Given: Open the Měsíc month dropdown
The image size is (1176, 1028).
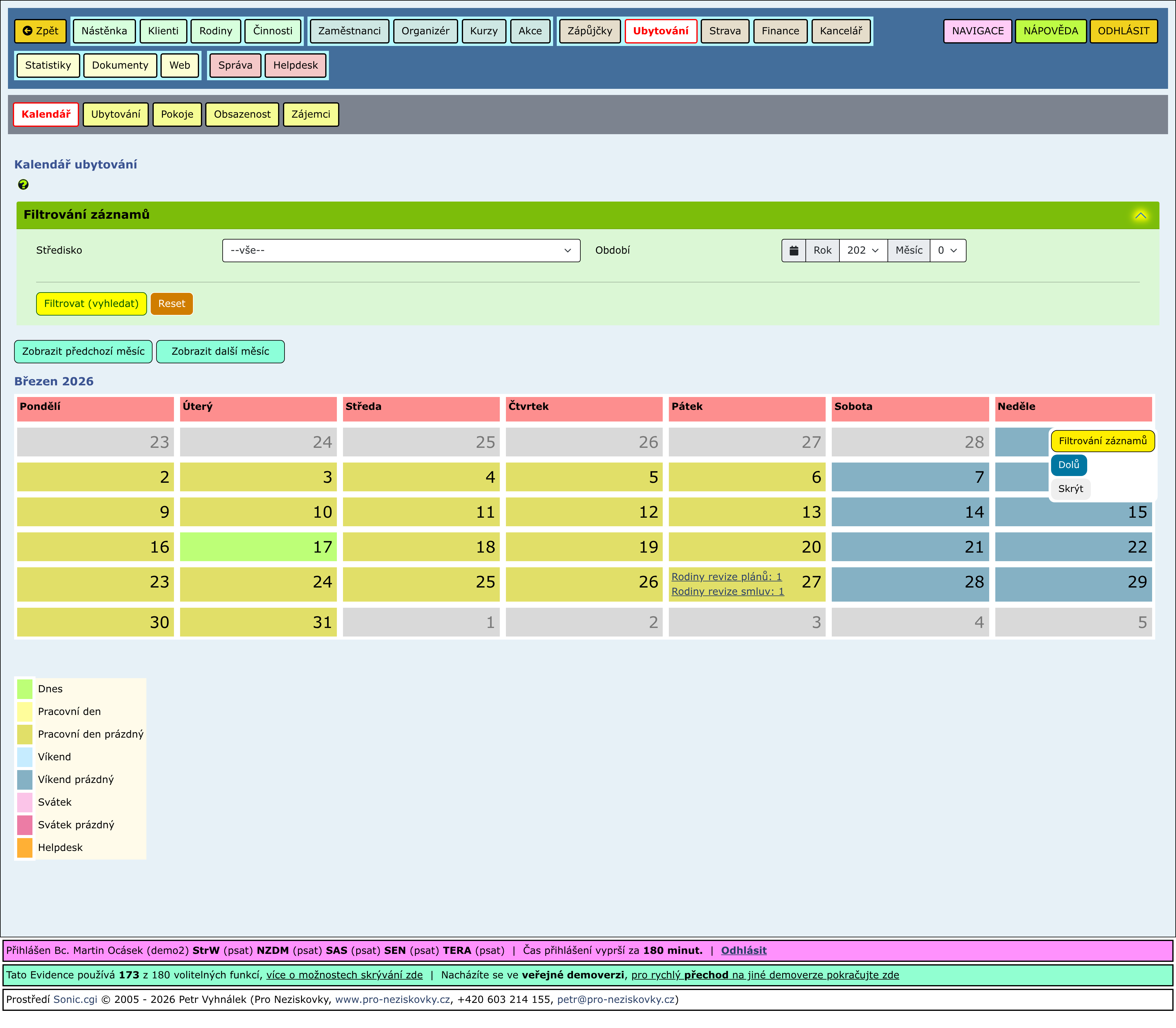Looking at the screenshot, I should (947, 251).
